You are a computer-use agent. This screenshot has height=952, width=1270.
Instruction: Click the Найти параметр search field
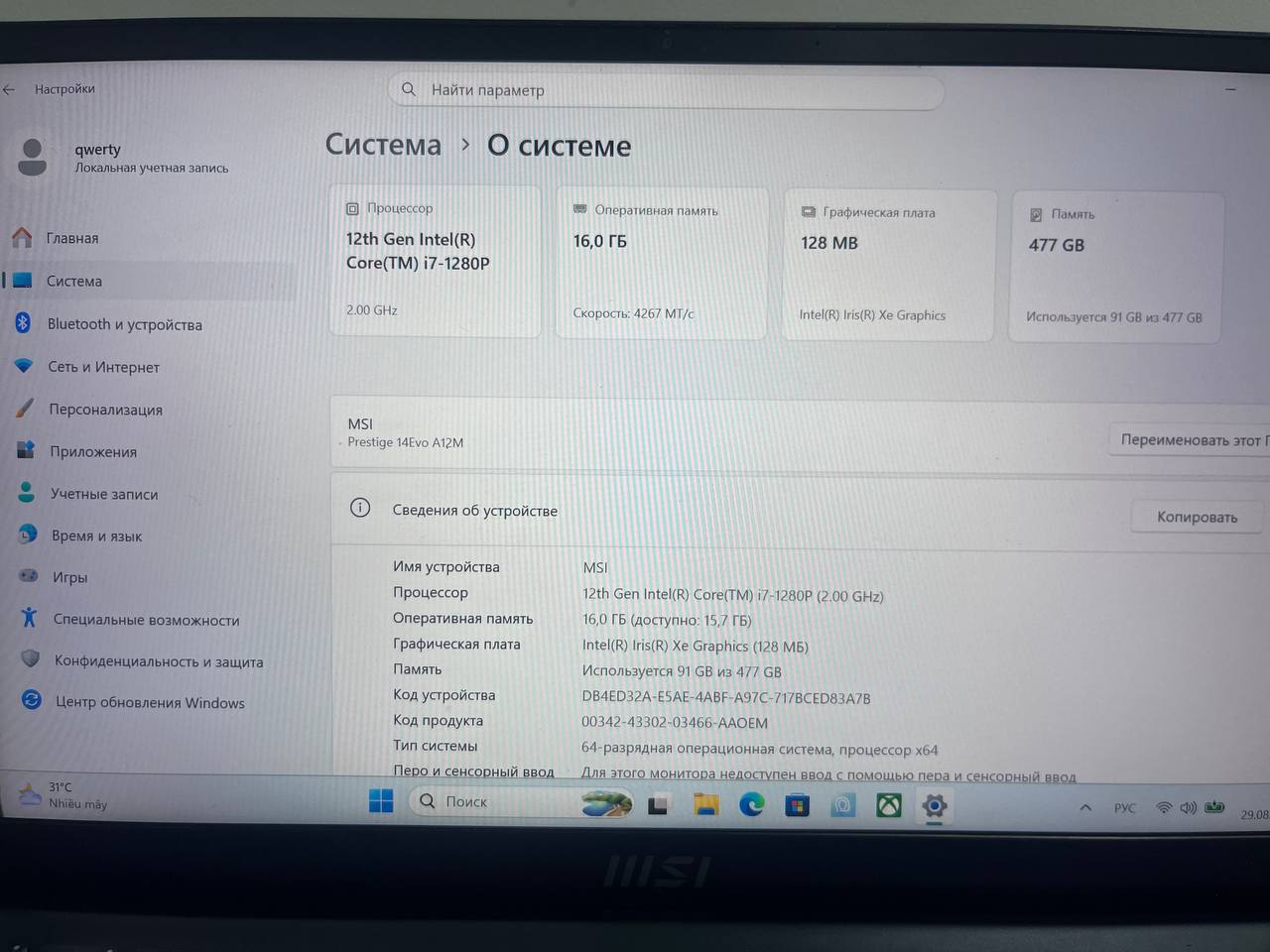click(x=666, y=90)
